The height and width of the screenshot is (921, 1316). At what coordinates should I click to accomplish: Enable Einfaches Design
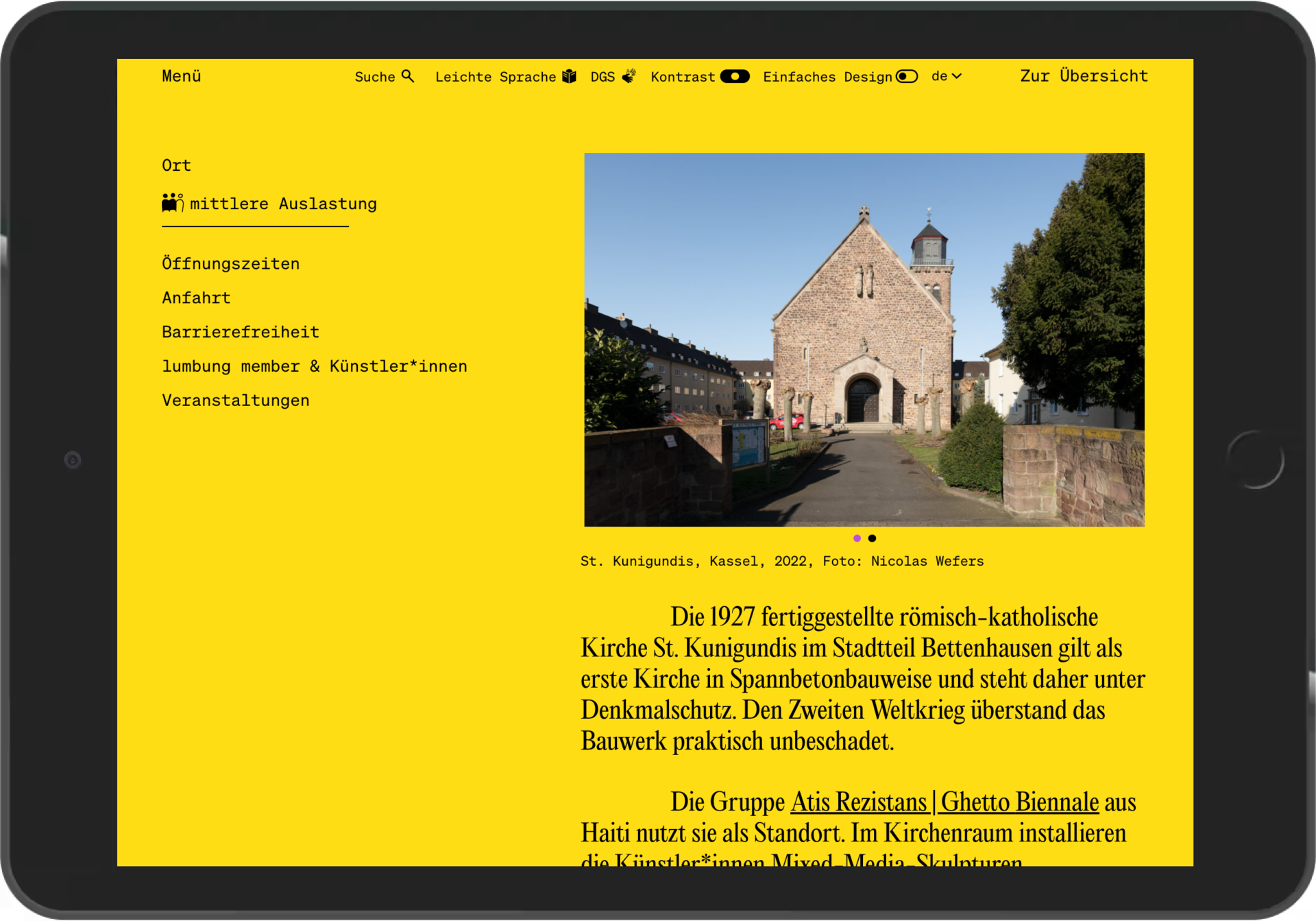(906, 76)
